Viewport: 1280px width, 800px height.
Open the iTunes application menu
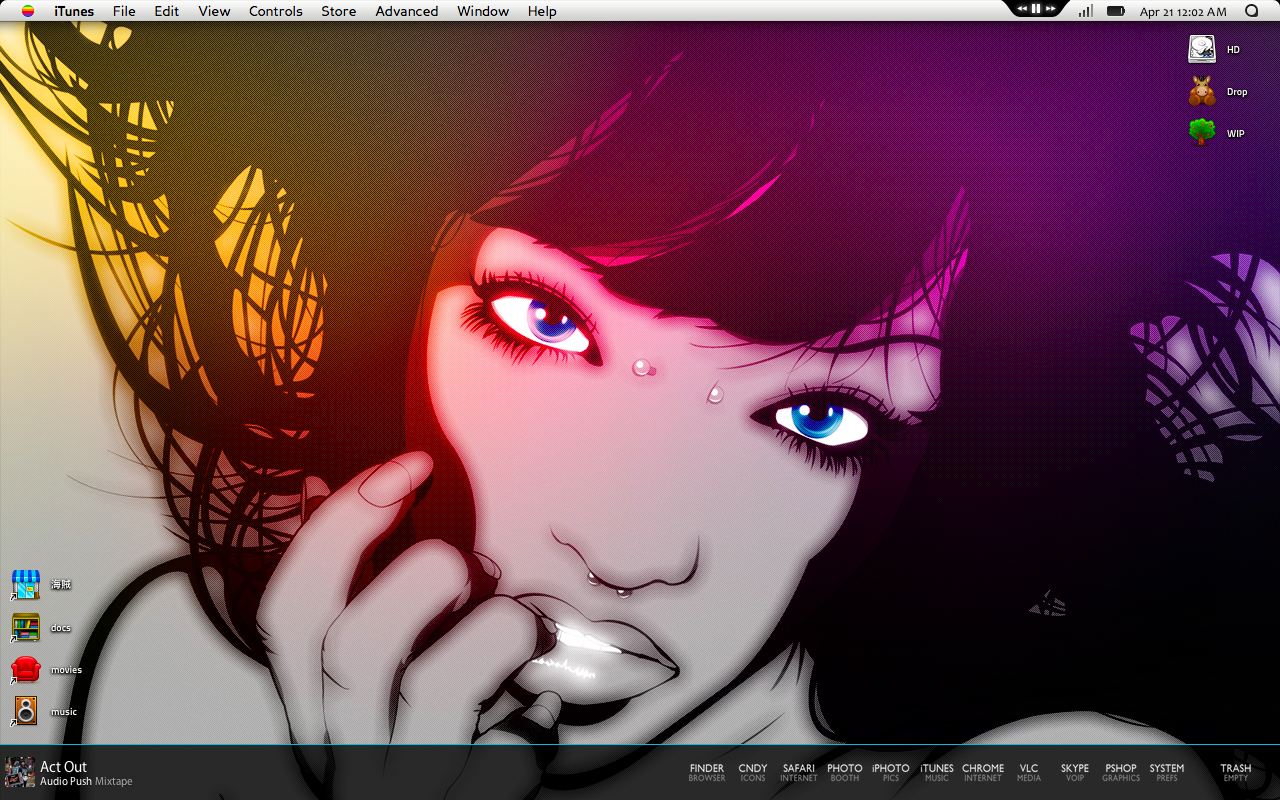(74, 11)
